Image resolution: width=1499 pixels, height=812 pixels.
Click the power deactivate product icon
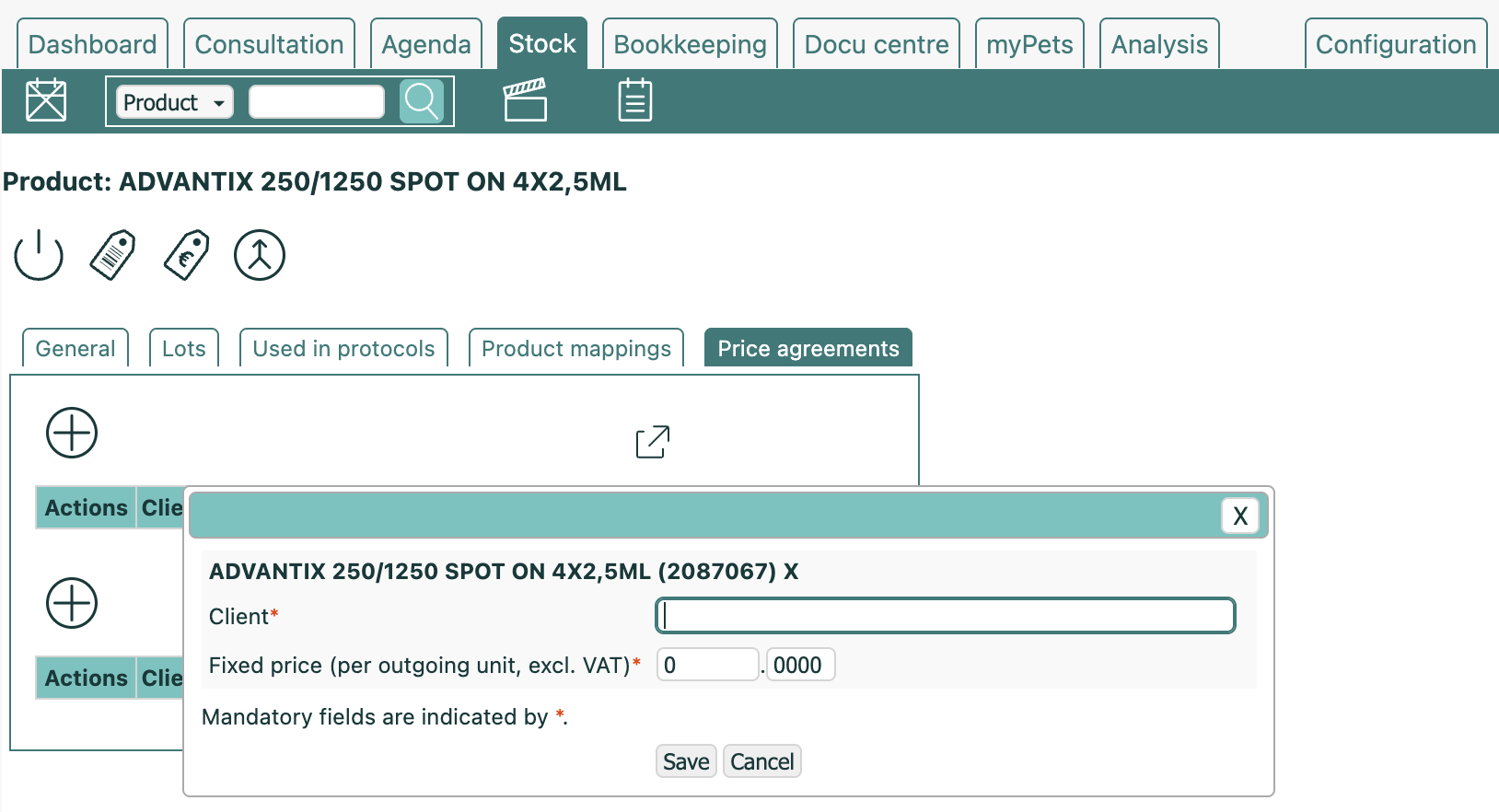point(39,255)
